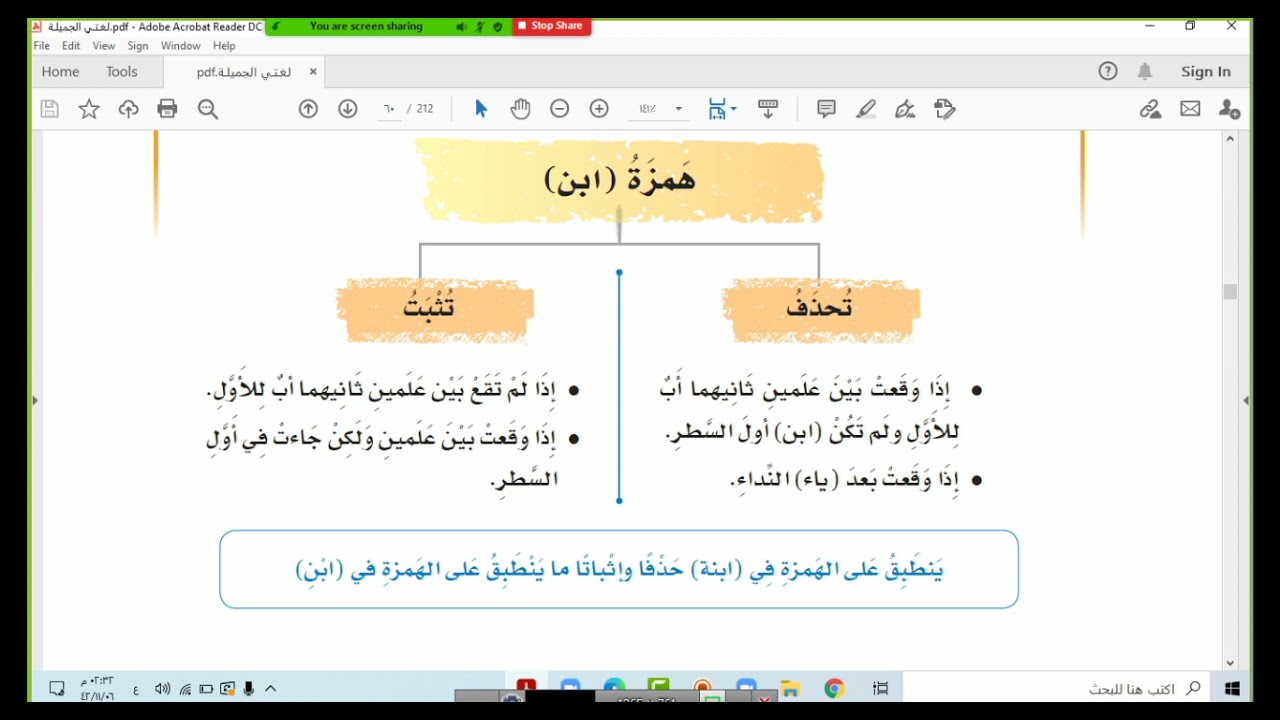This screenshot has width=1280, height=720.
Task: Click the upload to cloud icon
Action: pyautogui.click(x=128, y=109)
